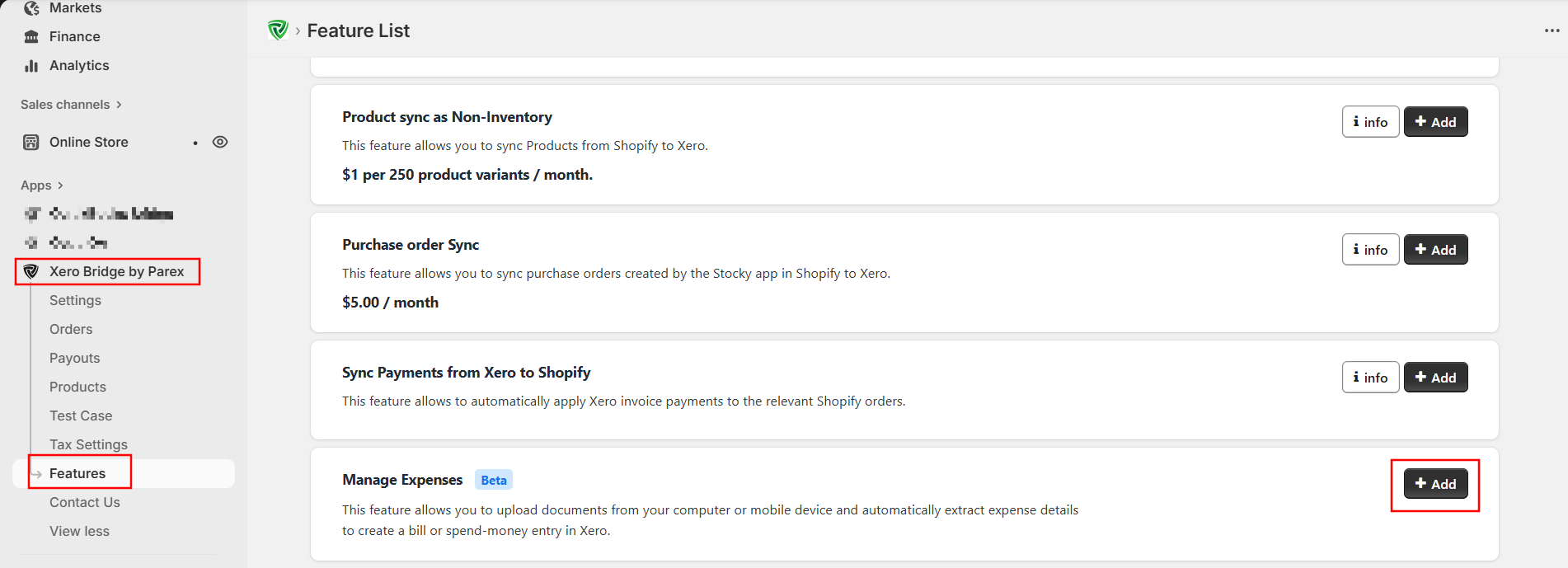
Task: Open Contact Us in the sidebar
Action: click(84, 502)
